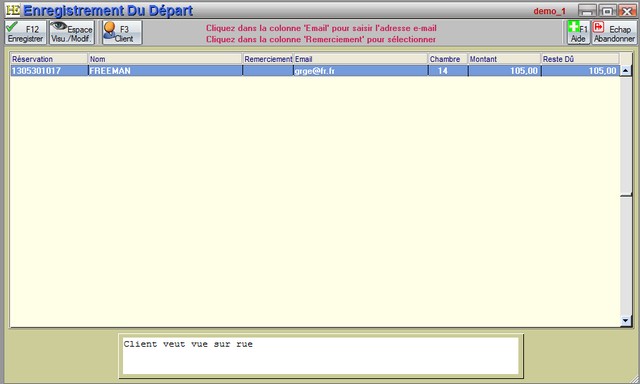This screenshot has width=640, height=384.
Task: Maximize the Enregistrement Du Départ window
Action: point(607,11)
